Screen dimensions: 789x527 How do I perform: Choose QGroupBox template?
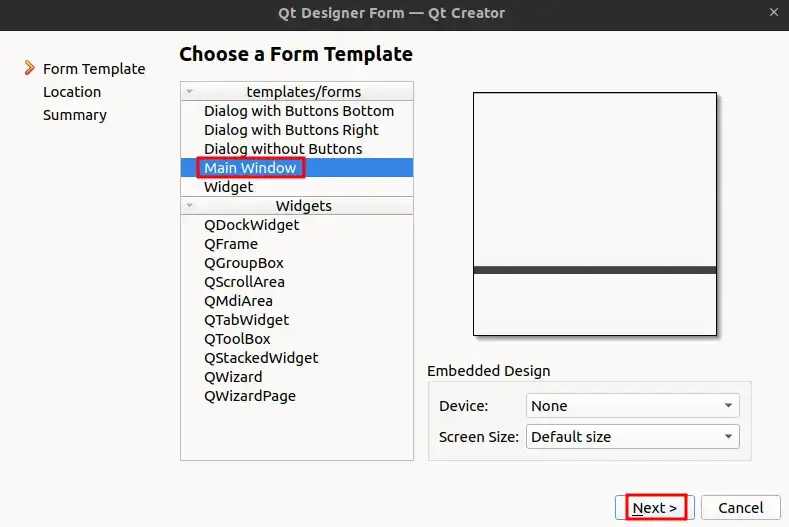[297, 263]
